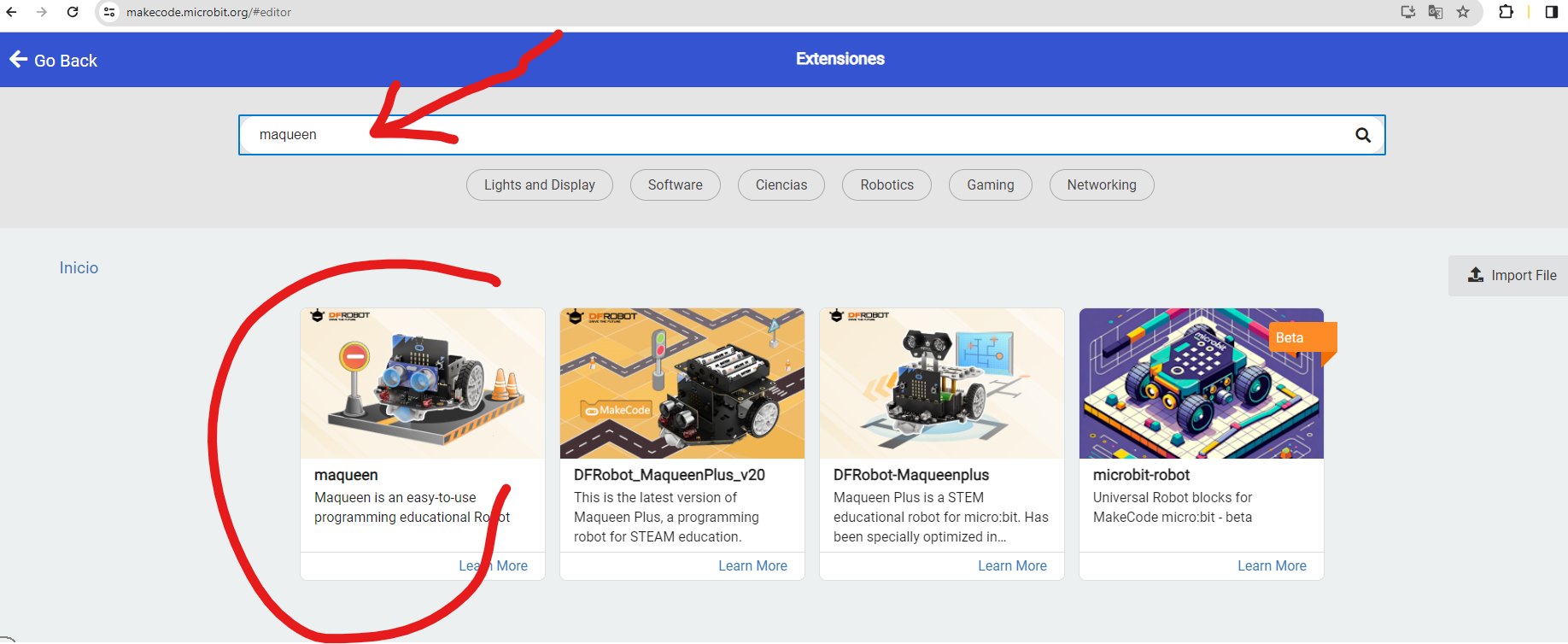Open the browser side panel icon
This screenshot has height=644, width=1568.
click(1552, 12)
